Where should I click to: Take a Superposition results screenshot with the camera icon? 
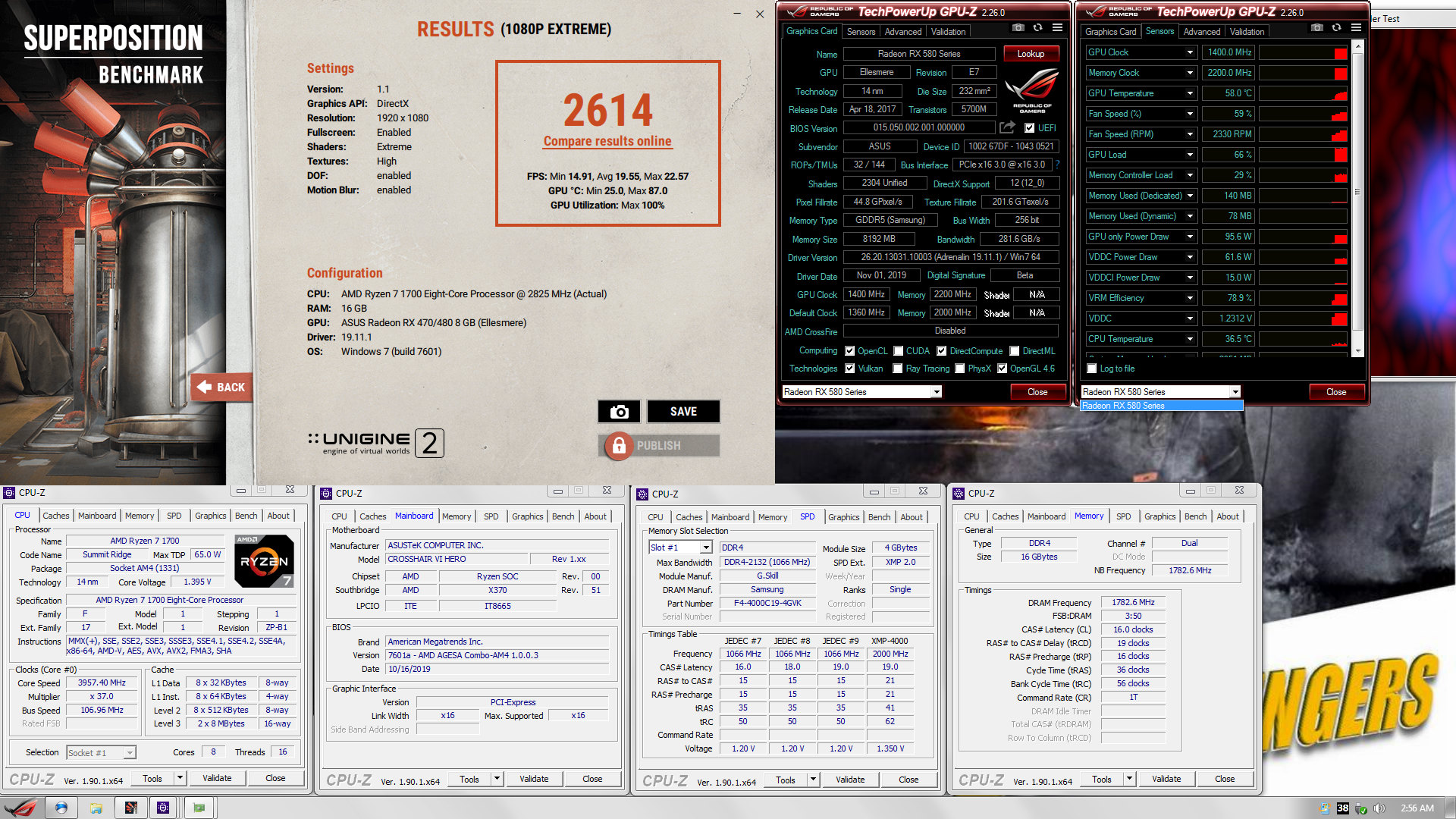(620, 412)
